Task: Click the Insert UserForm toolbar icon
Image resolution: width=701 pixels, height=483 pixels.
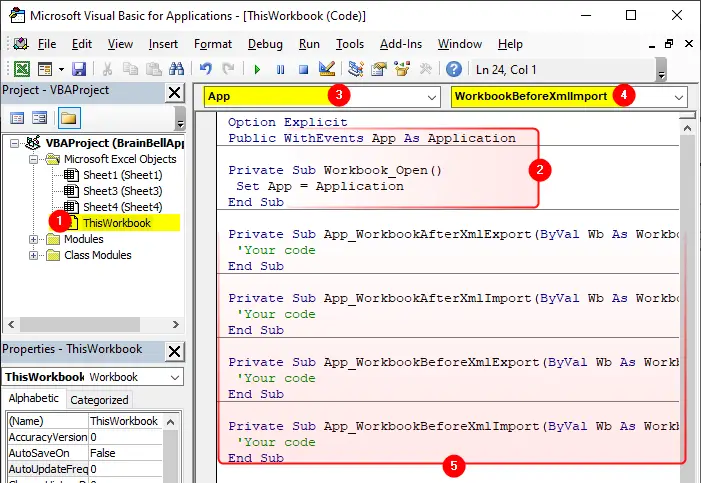Action: pos(45,69)
